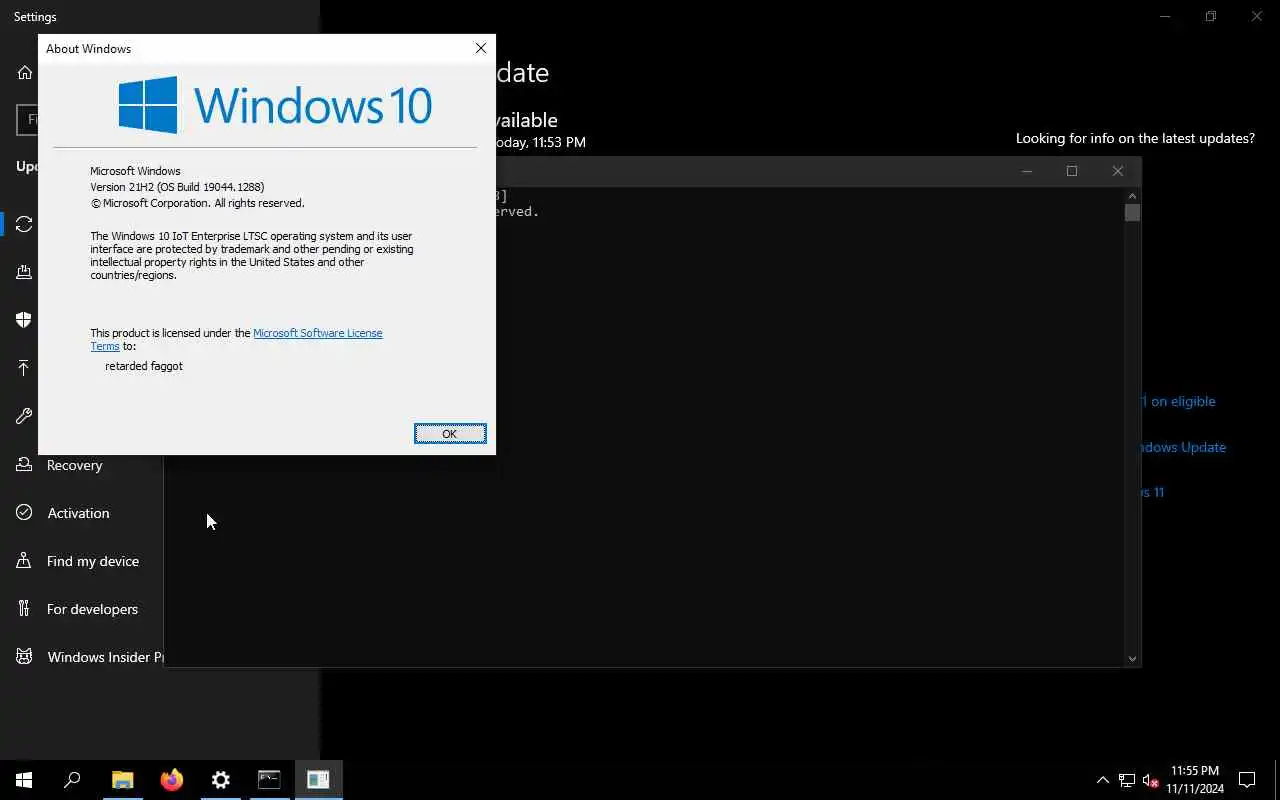This screenshot has width=1280, height=800.
Task: Switch to Command Prompt taskbar icon
Action: (269, 780)
